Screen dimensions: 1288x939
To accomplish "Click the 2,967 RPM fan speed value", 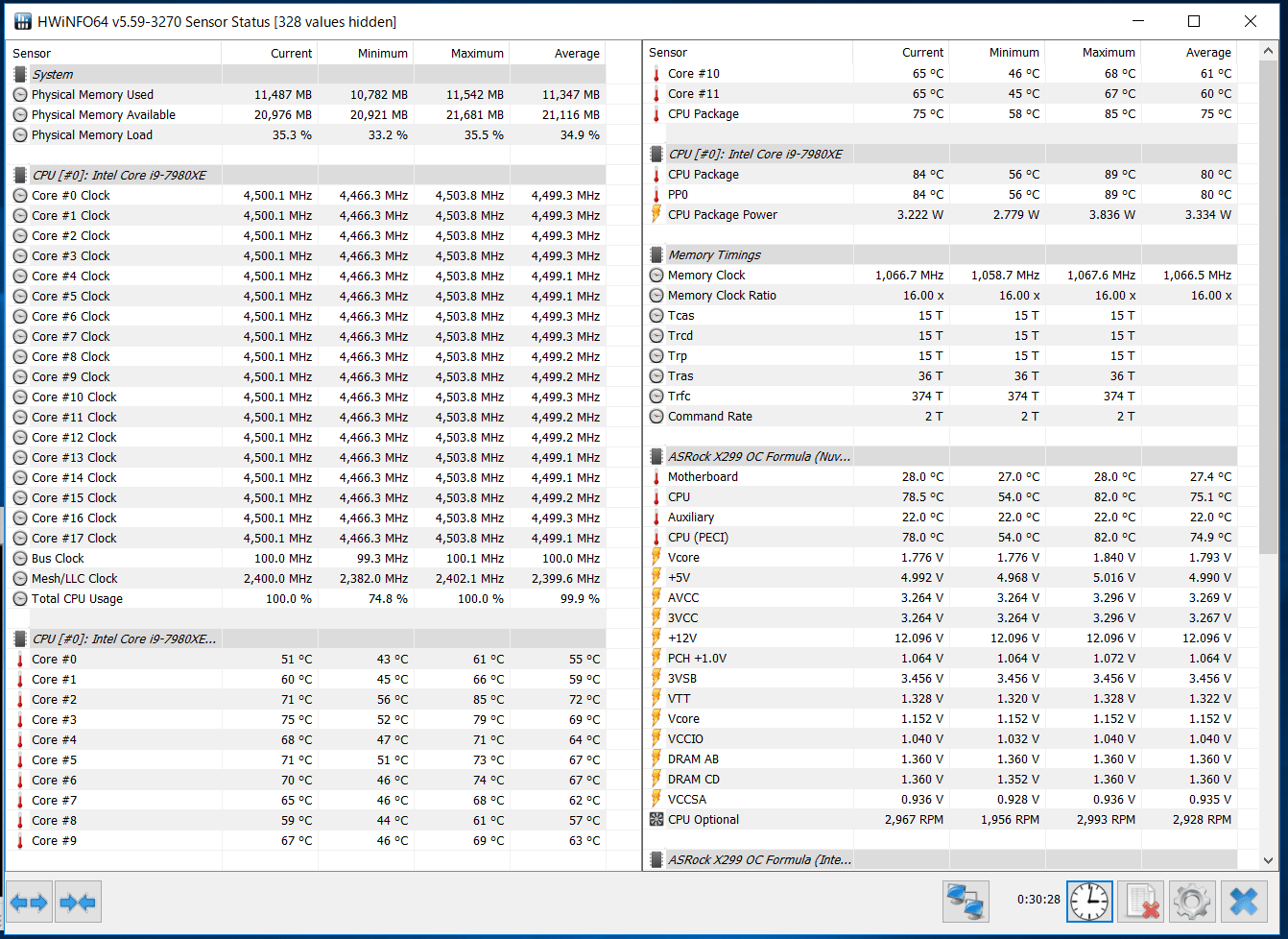I will 914,819.
